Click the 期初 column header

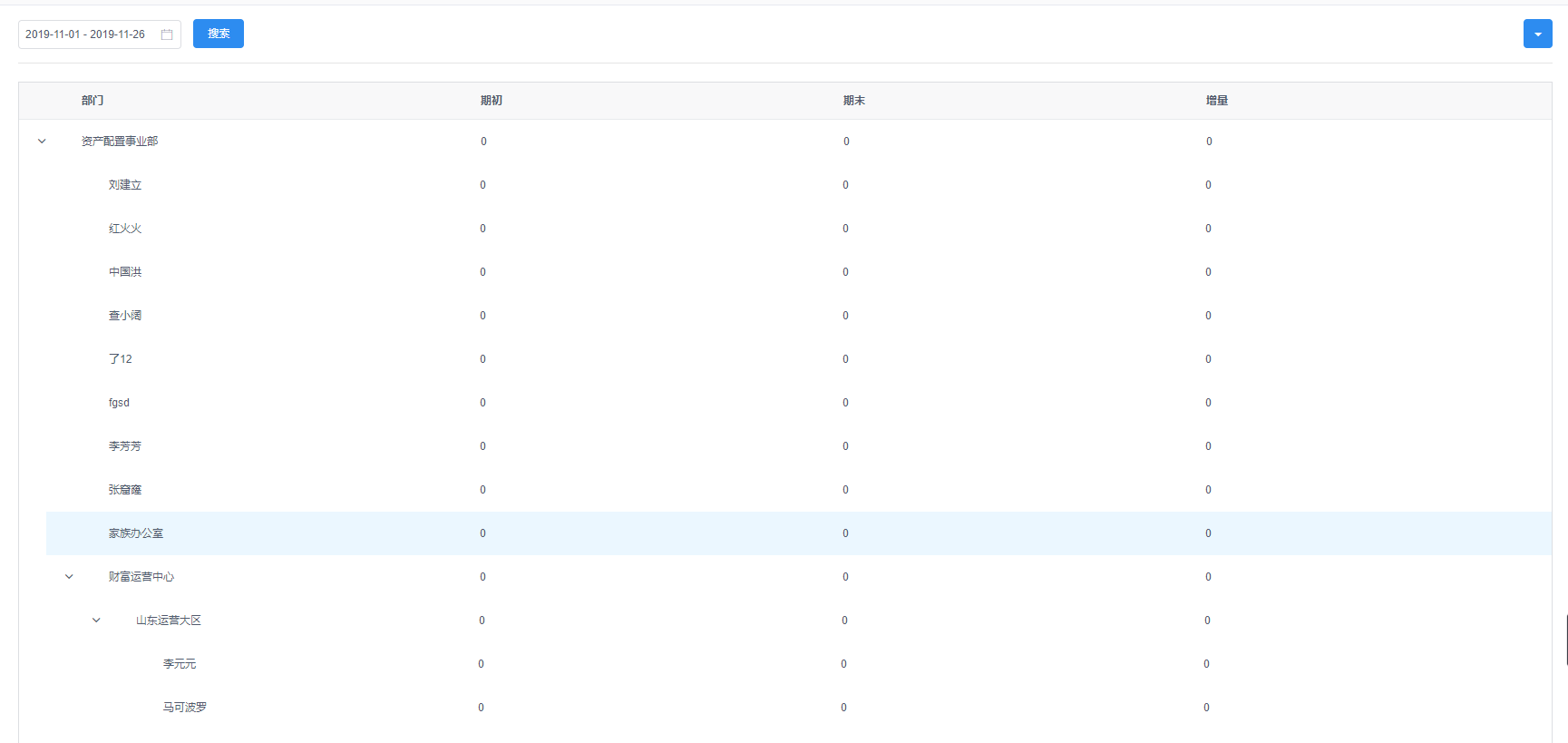click(x=492, y=101)
